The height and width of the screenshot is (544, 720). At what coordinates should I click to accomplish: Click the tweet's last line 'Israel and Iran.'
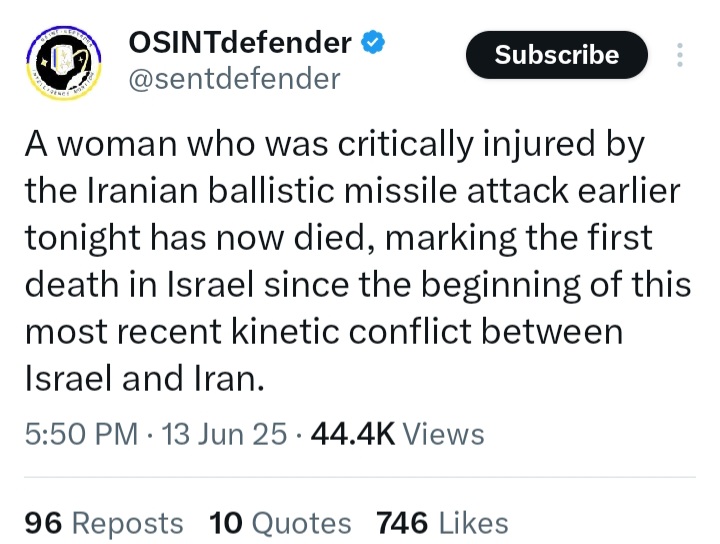(x=145, y=379)
